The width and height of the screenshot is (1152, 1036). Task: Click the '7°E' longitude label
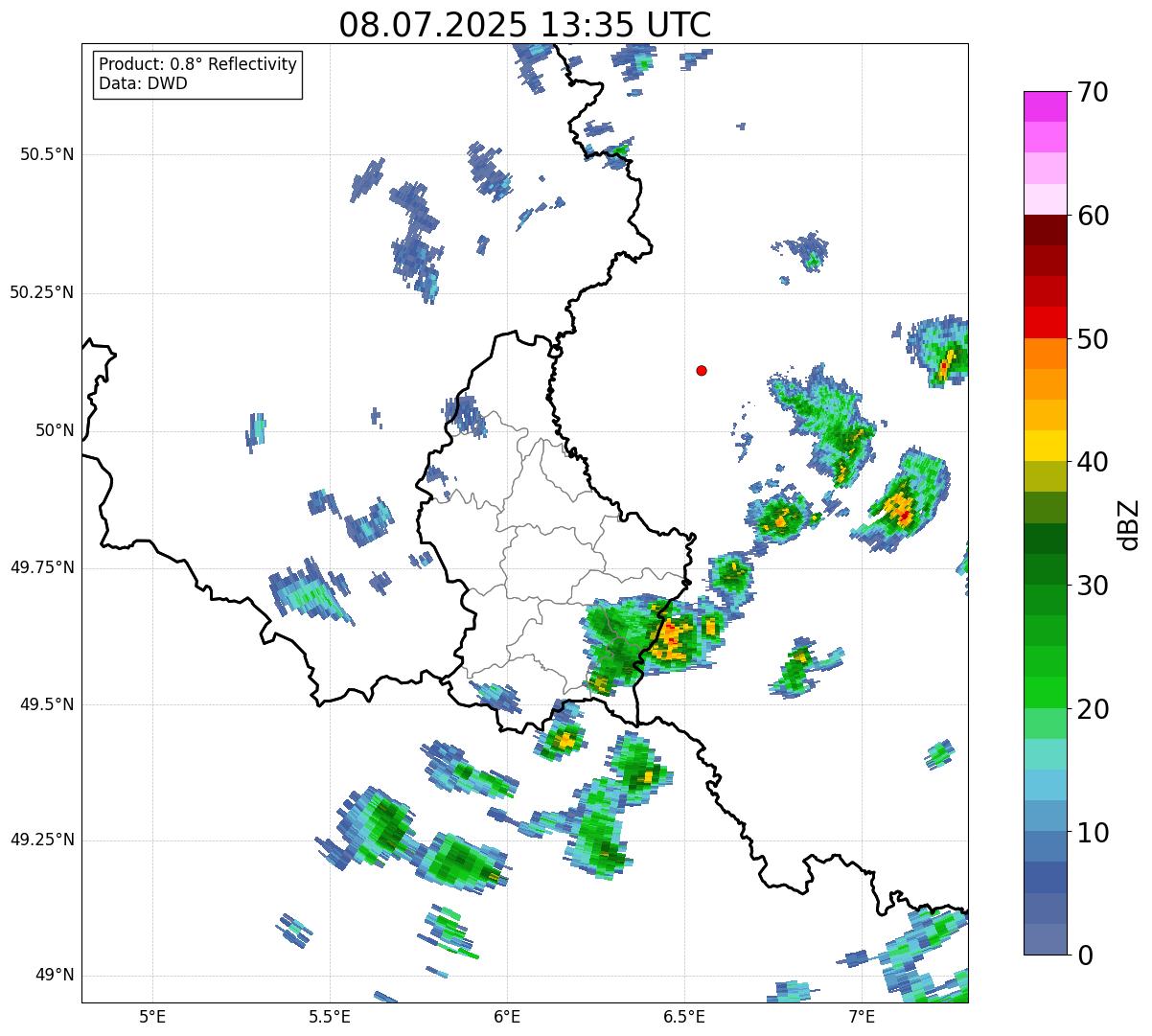coord(862,1016)
